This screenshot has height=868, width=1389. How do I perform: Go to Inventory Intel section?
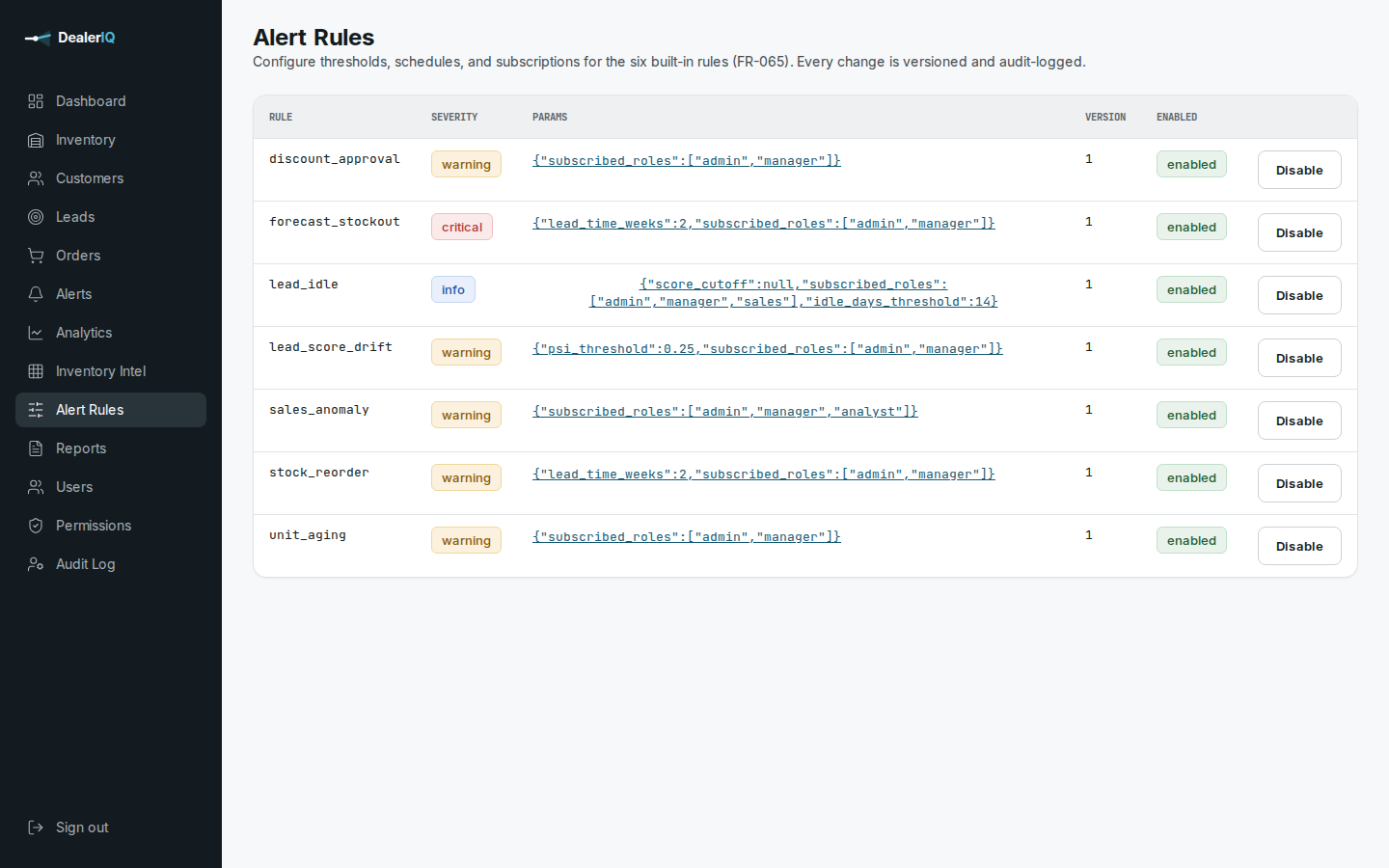point(111,371)
